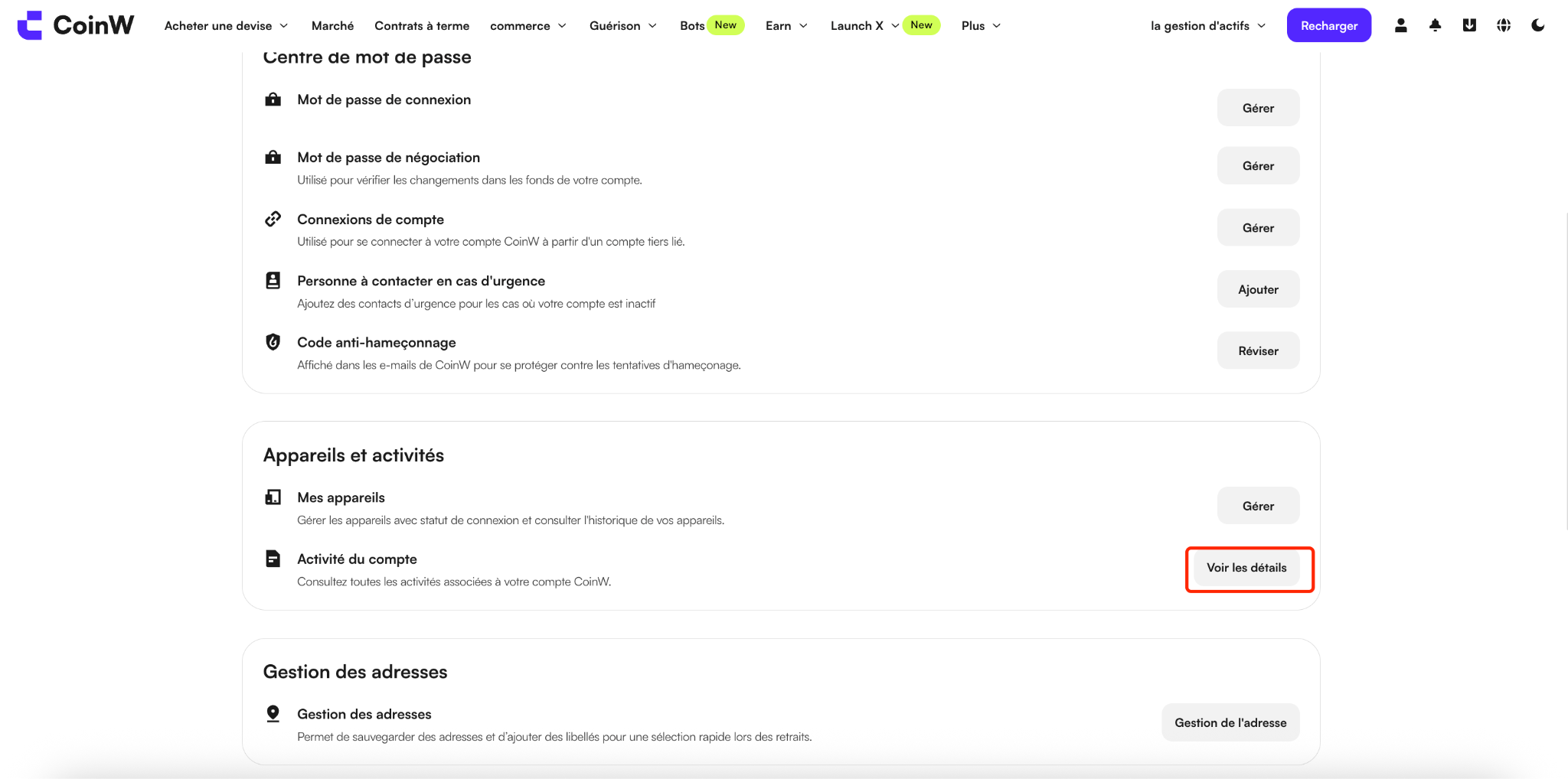Click the Gestion de l'adresse button

1230,722
